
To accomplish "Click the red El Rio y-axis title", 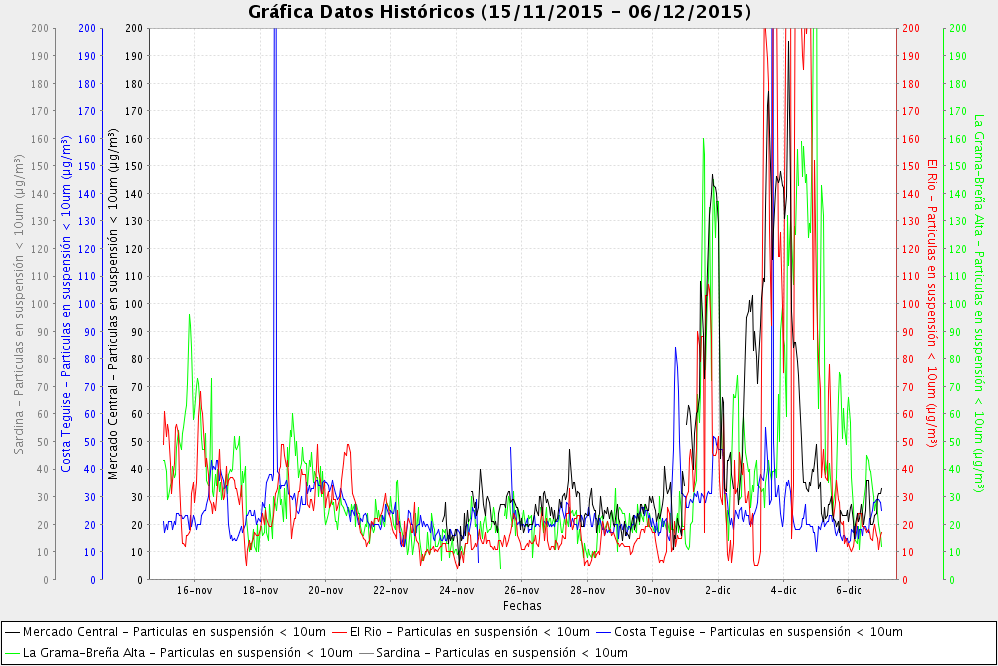I will click(932, 303).
